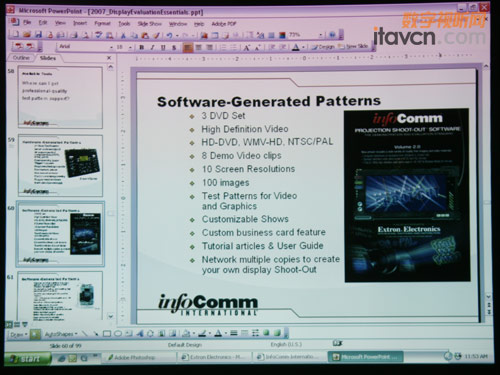Select the Rectangle drawing tool

click(107, 333)
